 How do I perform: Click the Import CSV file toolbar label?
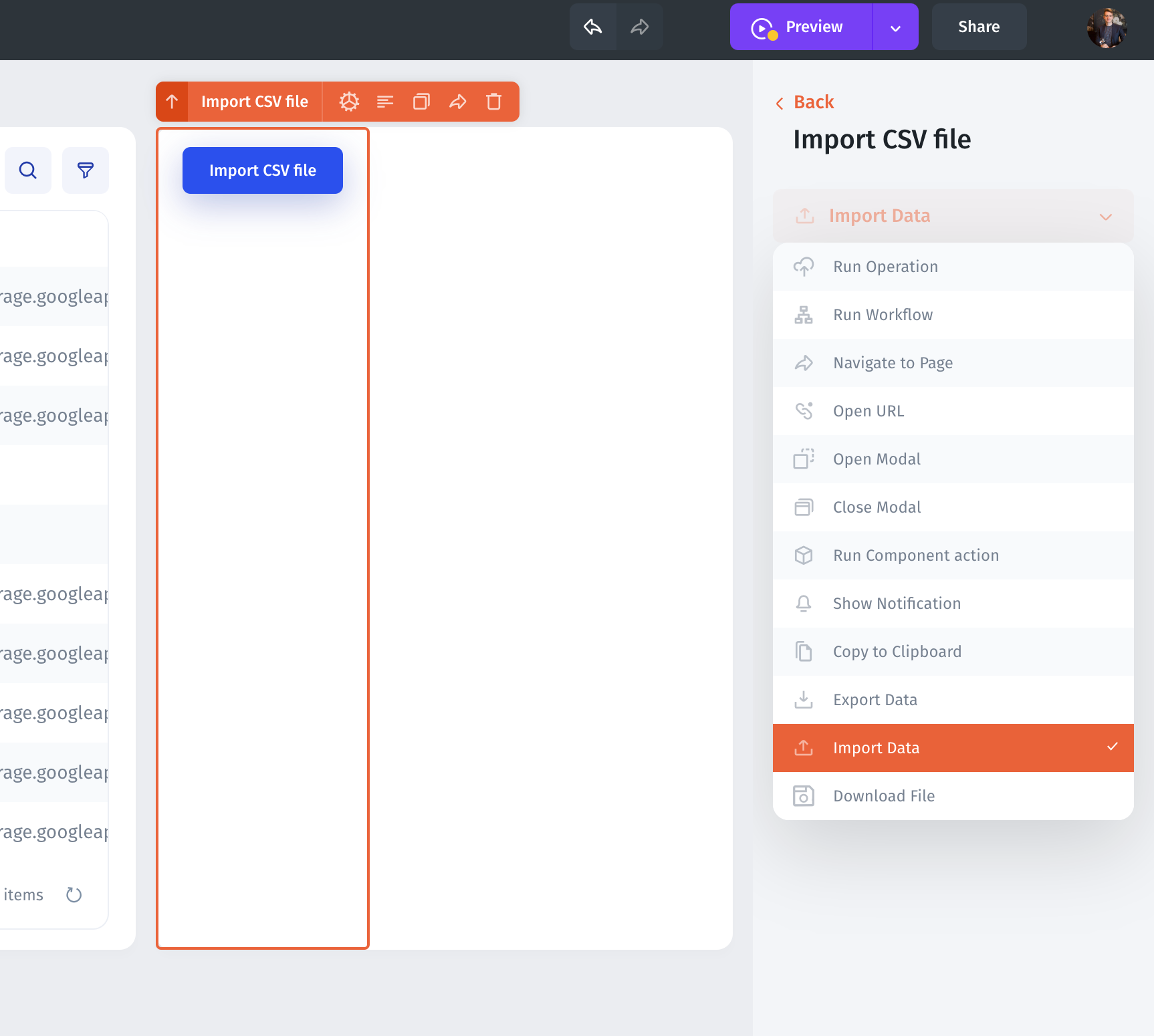(255, 102)
